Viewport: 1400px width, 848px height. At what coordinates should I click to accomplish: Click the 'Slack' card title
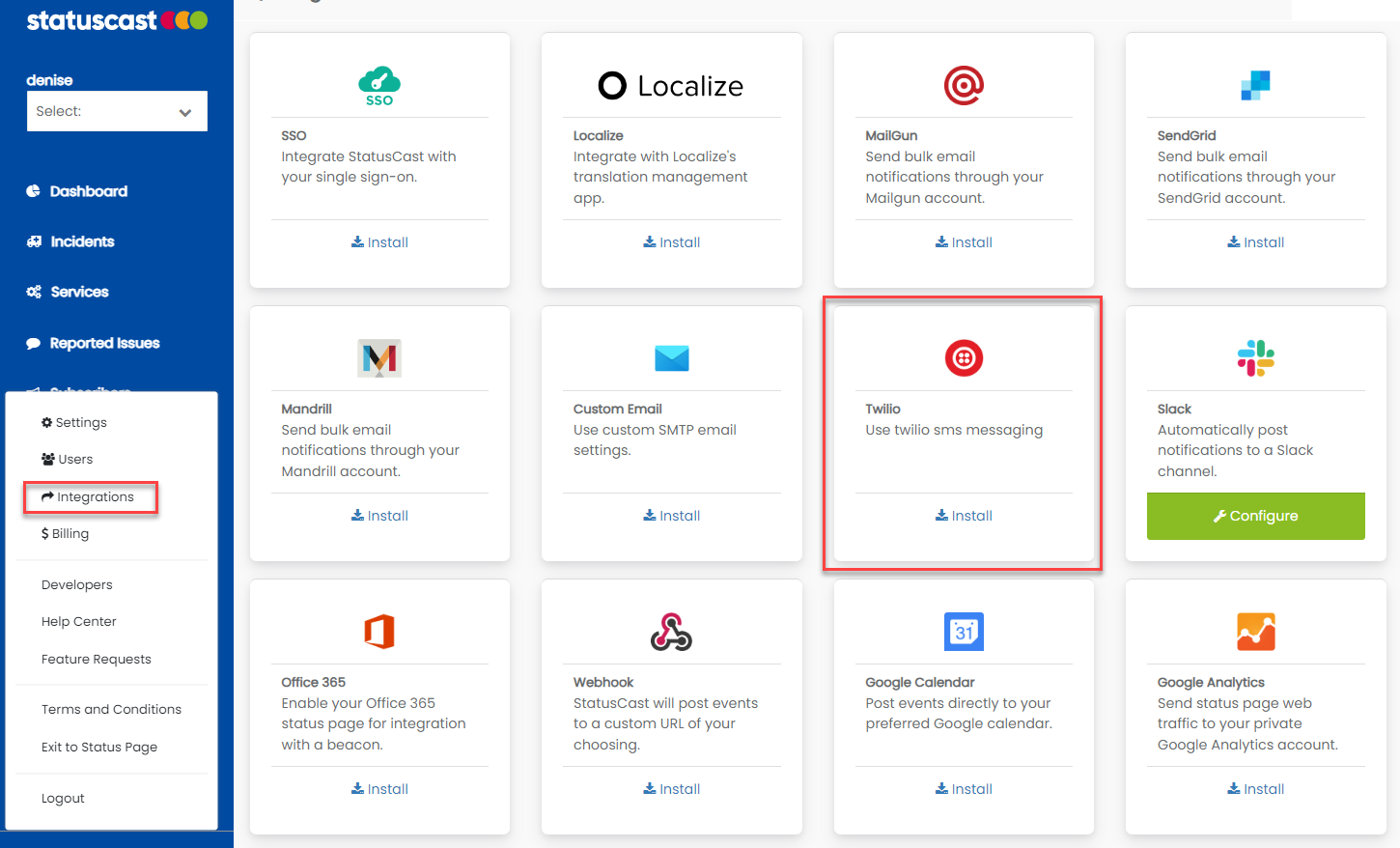(x=1174, y=409)
